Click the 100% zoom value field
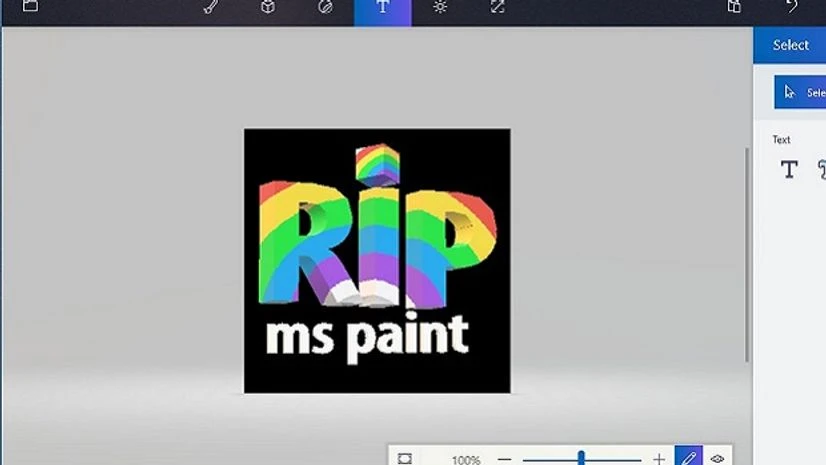 pos(465,460)
